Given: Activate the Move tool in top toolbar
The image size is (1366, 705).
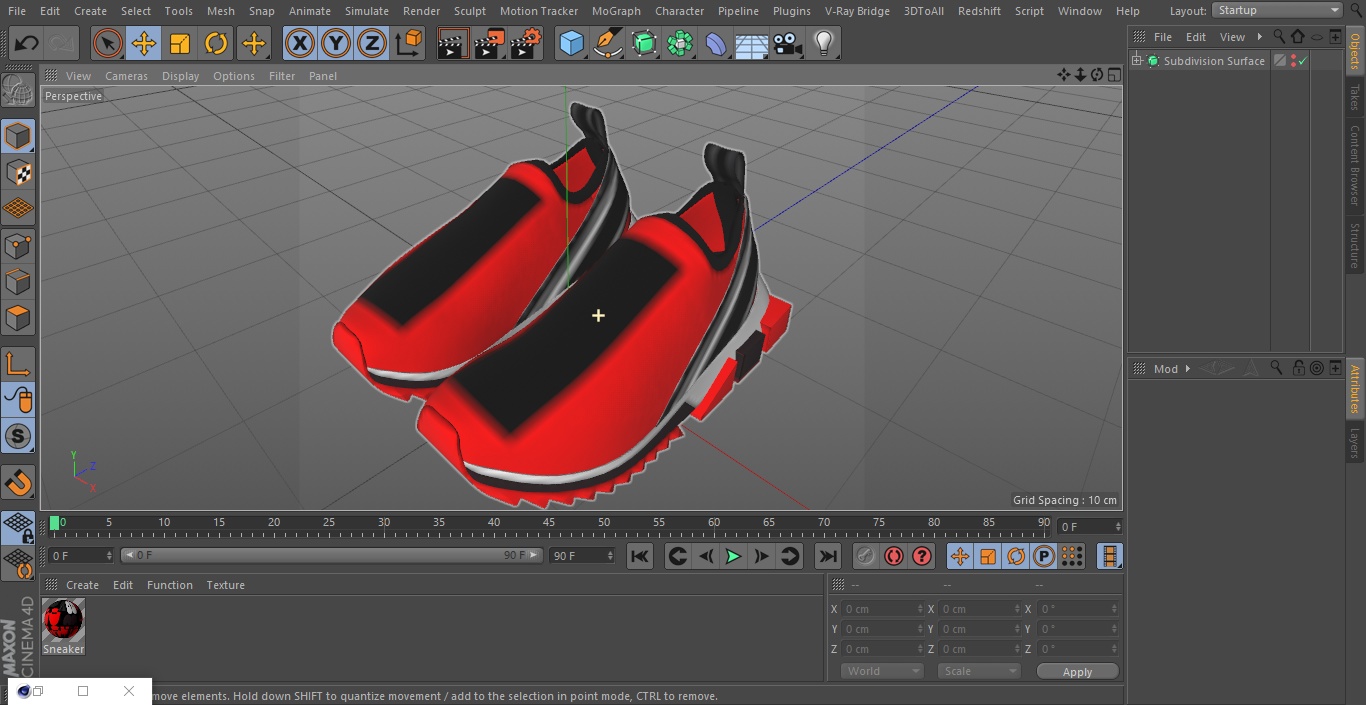Looking at the screenshot, I should (x=144, y=43).
